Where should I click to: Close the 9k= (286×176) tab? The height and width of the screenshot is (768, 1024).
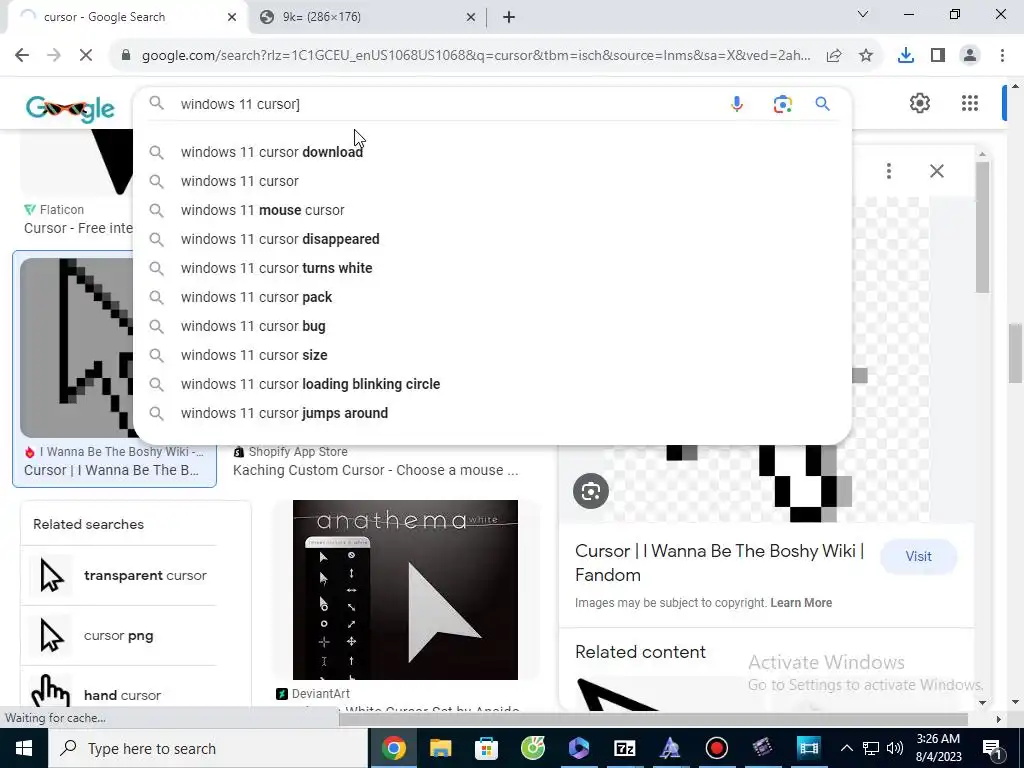(471, 17)
